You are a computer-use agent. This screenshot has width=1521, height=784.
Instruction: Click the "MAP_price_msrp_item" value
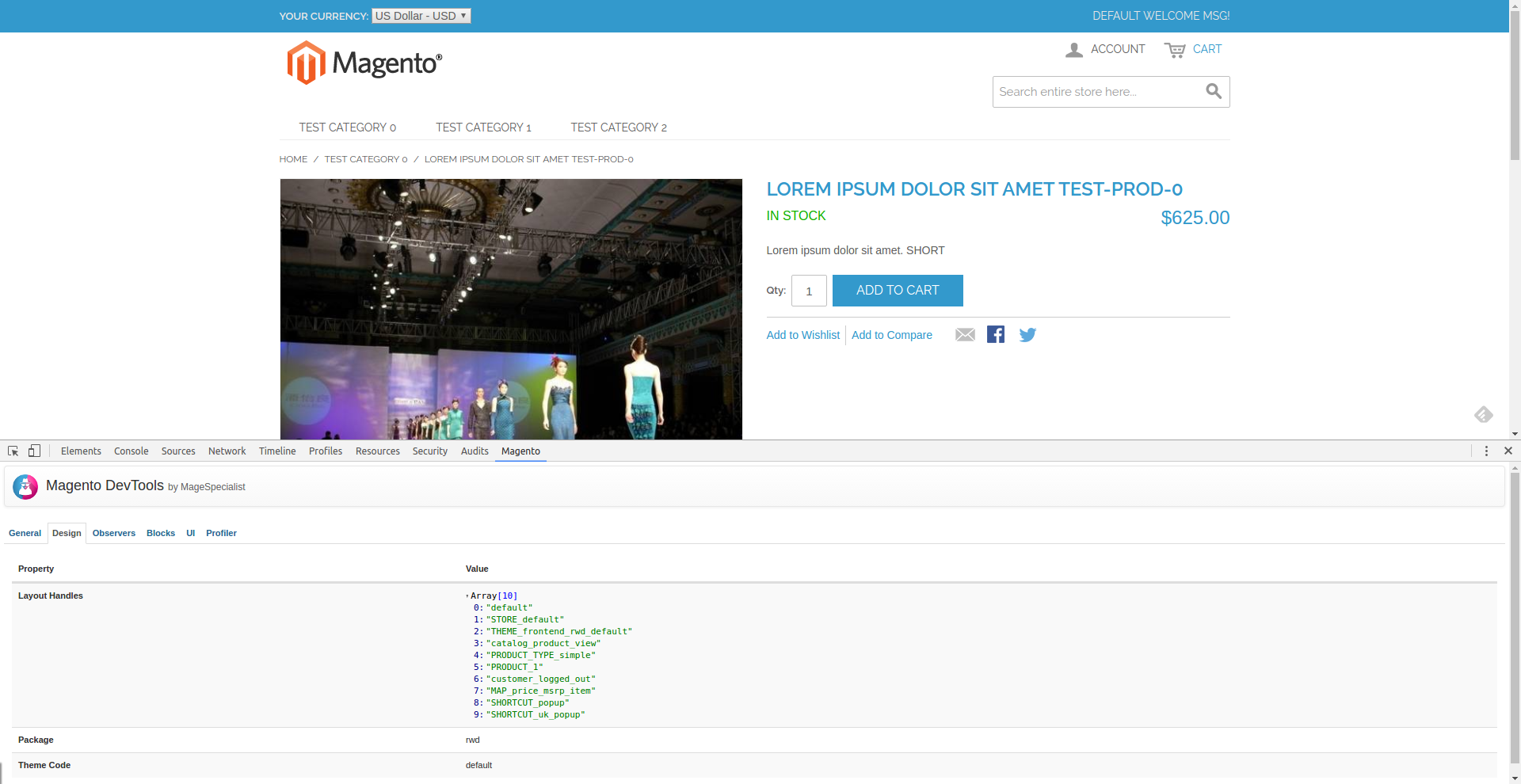(540, 691)
